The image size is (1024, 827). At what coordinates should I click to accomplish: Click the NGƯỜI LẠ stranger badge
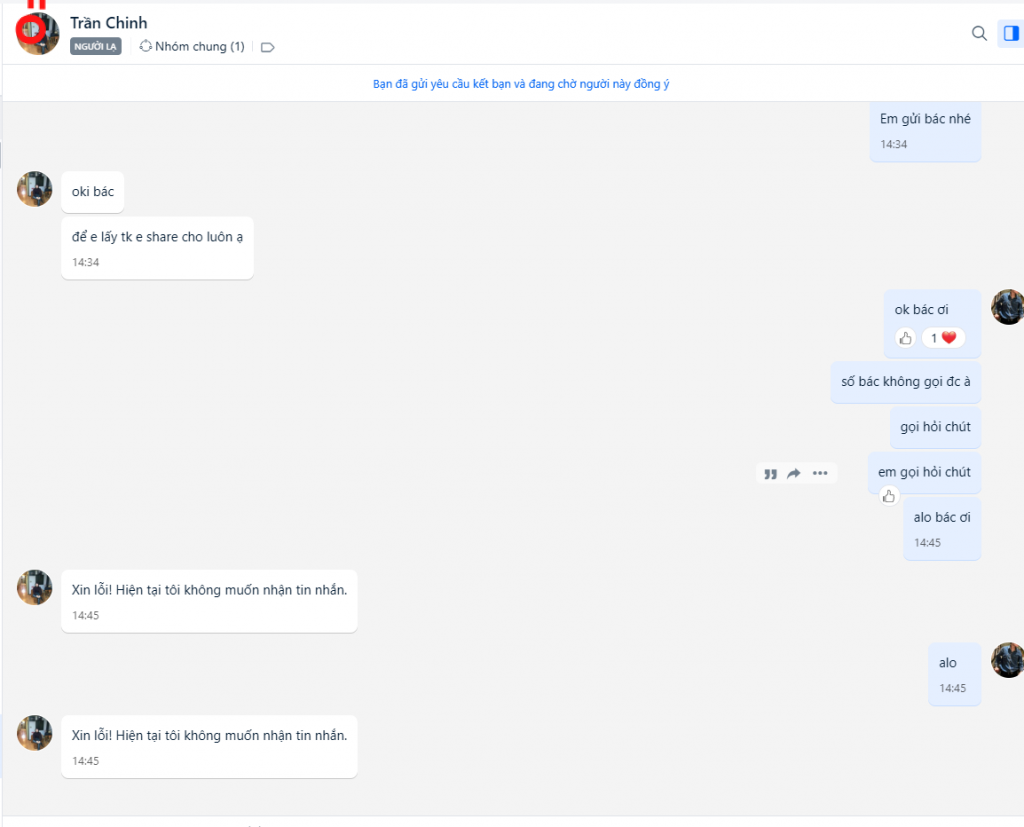click(95, 46)
